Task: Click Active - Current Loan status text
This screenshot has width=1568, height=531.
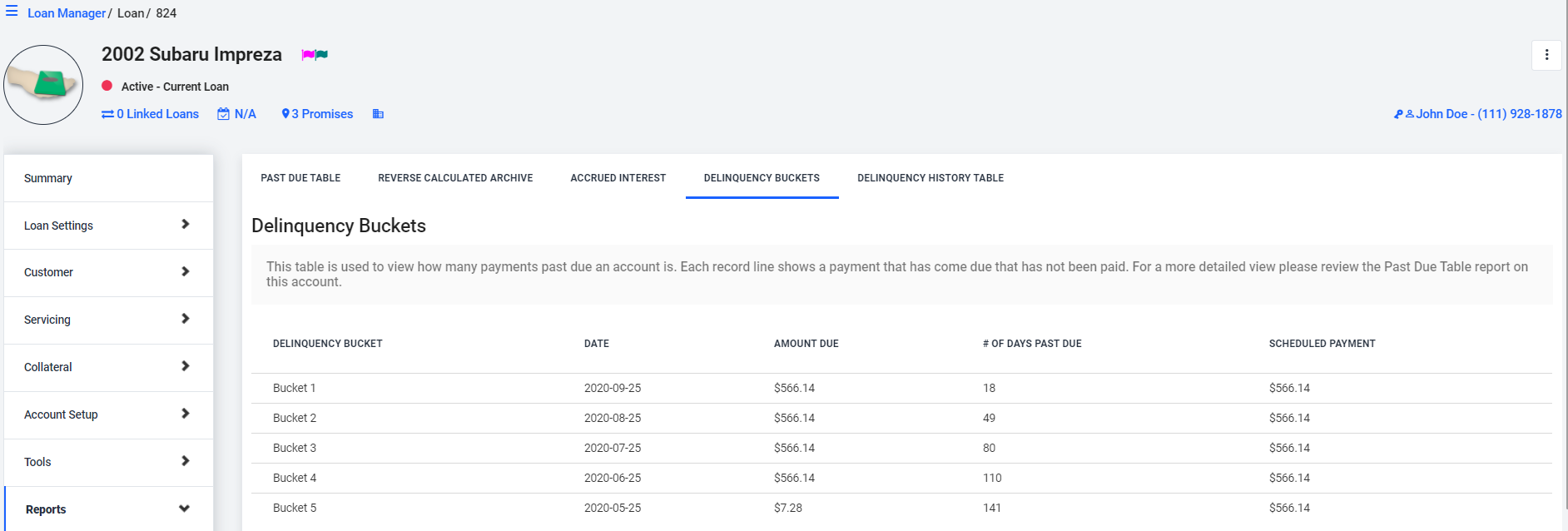Action: [x=175, y=87]
